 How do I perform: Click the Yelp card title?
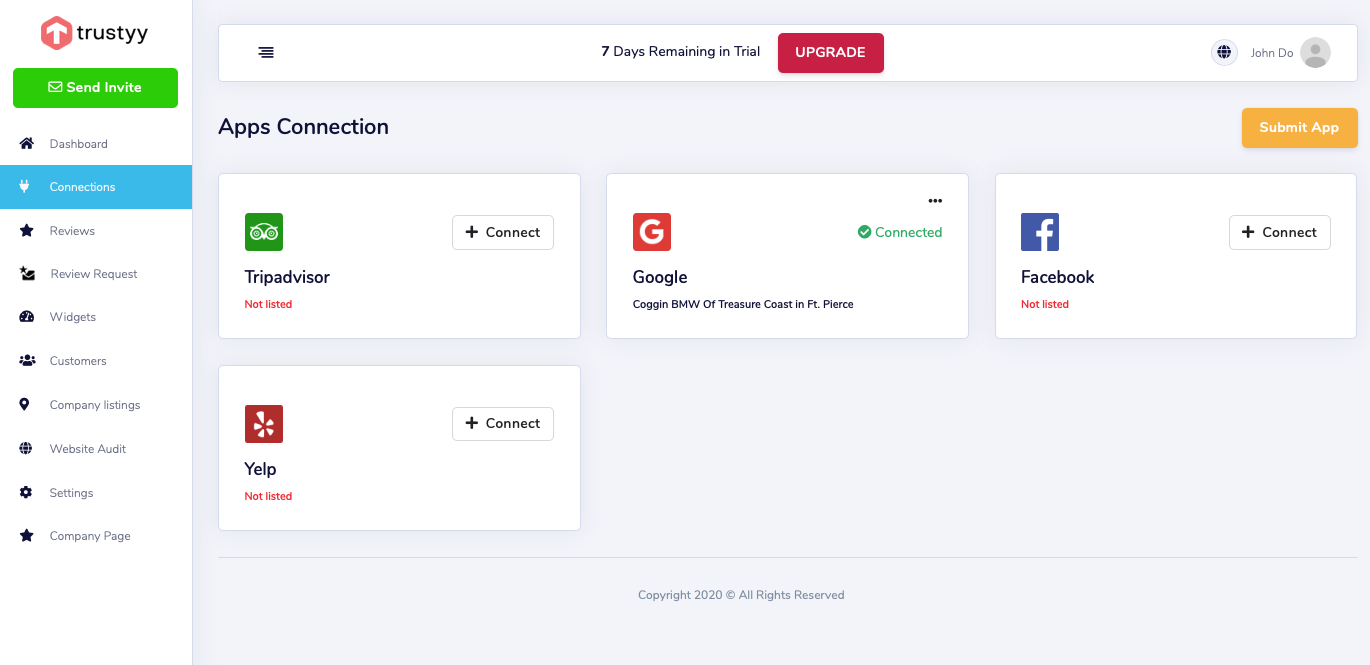[260, 469]
